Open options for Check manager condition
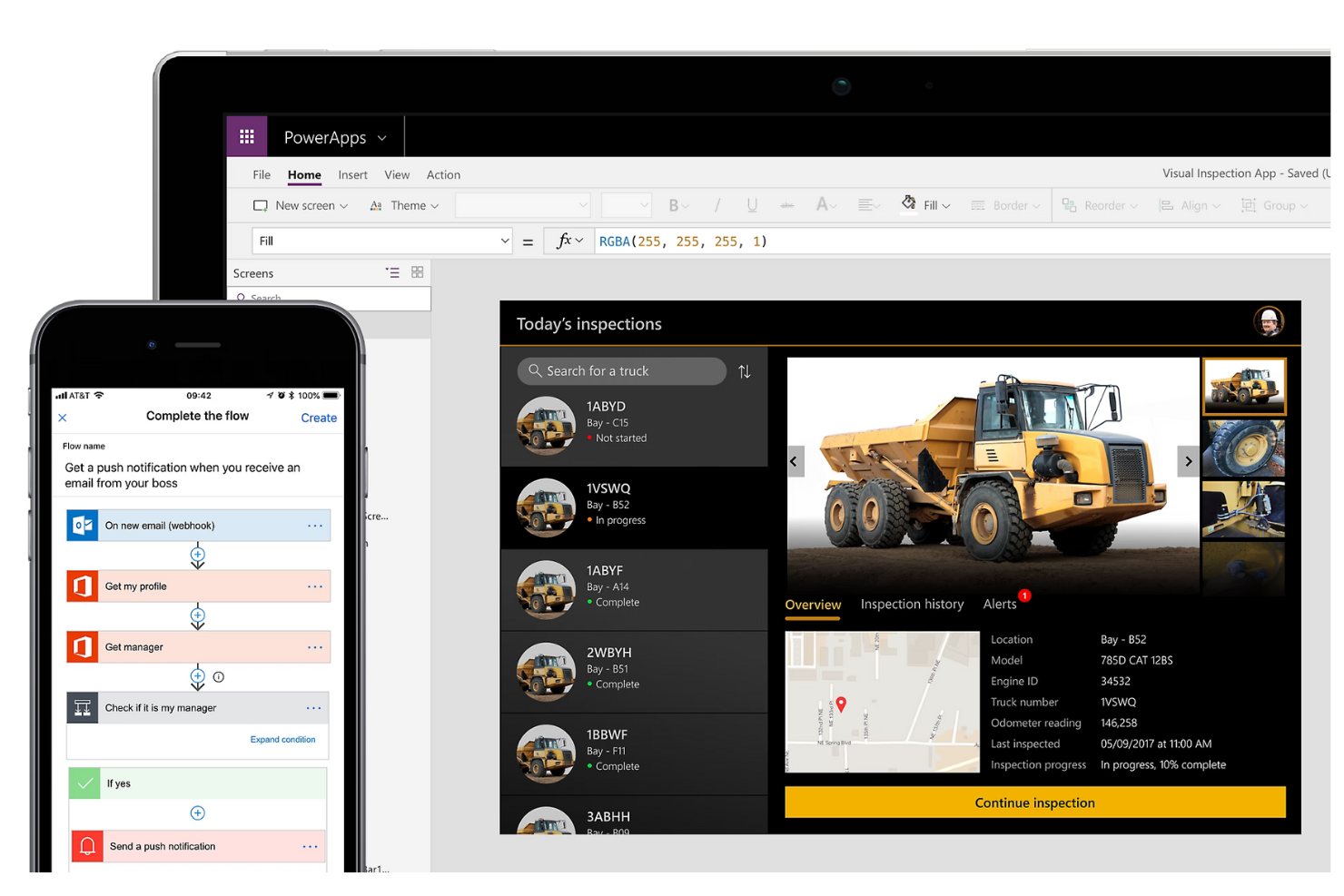Viewport: 1344px width, 896px height. (313, 708)
